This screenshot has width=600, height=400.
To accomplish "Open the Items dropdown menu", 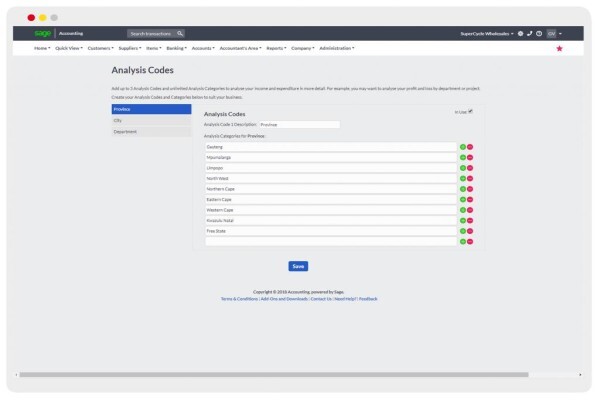I will click(x=154, y=48).
